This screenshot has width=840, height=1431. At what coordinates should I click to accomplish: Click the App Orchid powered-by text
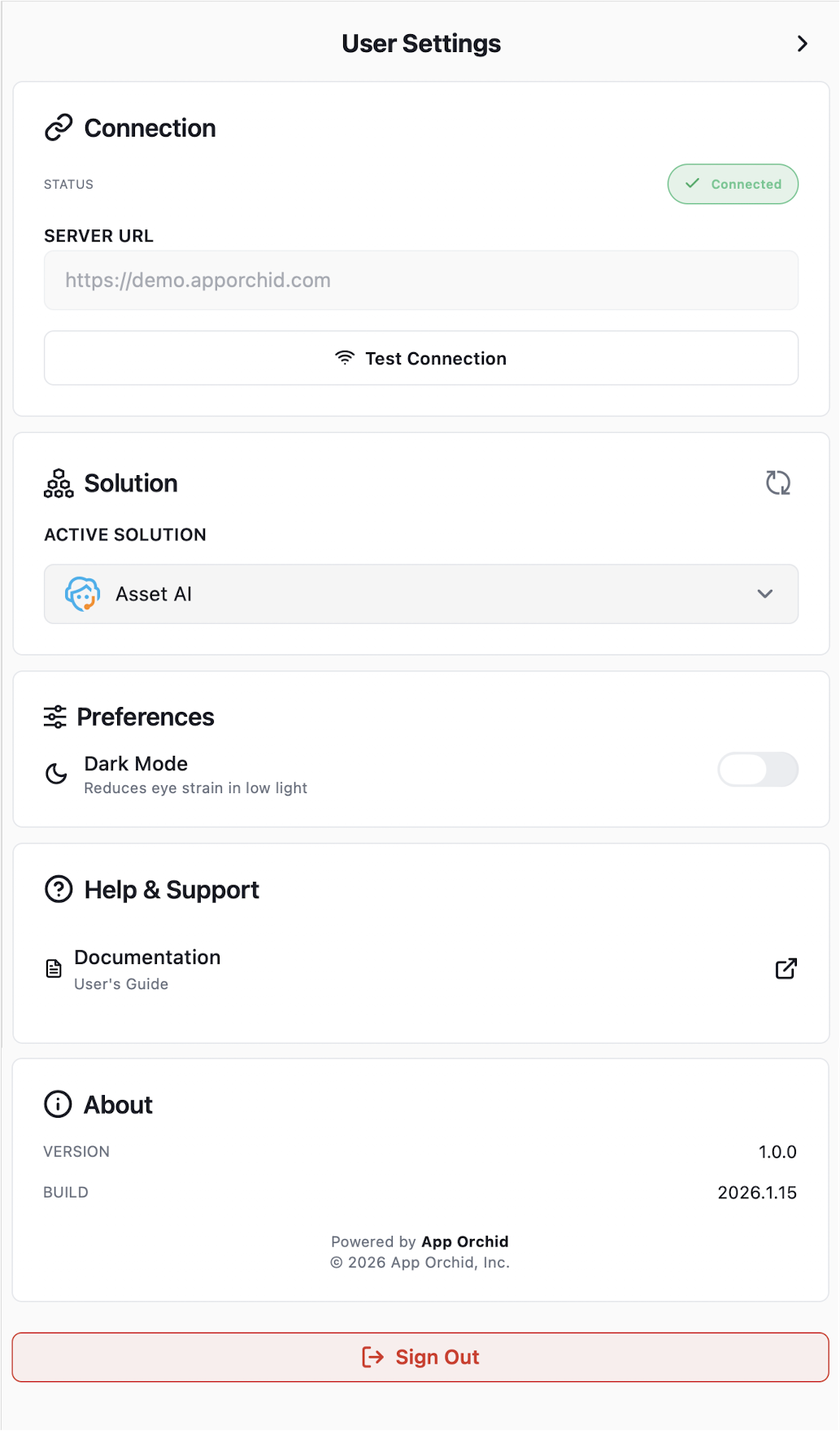[464, 1241]
